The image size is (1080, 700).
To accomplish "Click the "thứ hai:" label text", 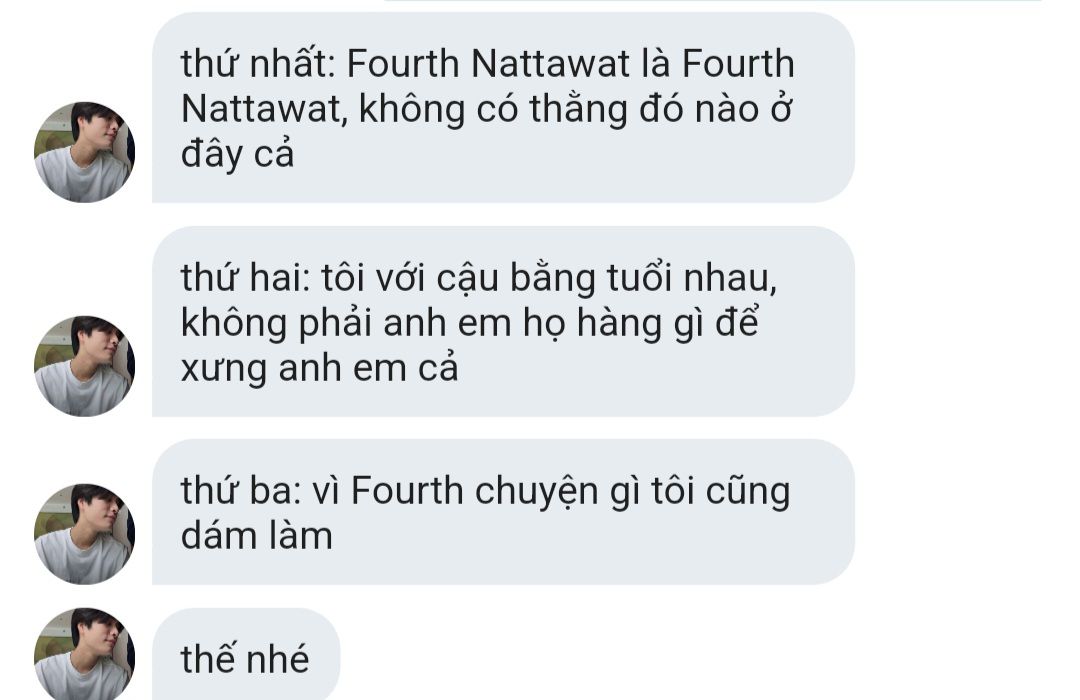I will tap(246, 277).
